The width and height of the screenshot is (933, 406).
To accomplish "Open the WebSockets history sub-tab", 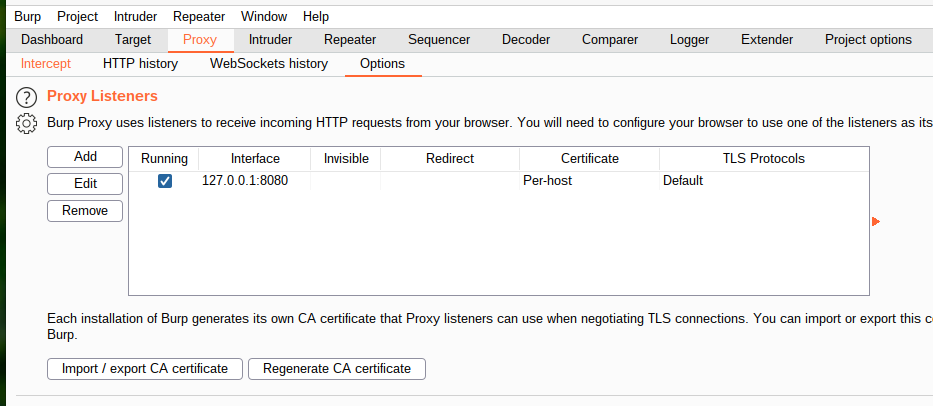I will tap(268, 64).
